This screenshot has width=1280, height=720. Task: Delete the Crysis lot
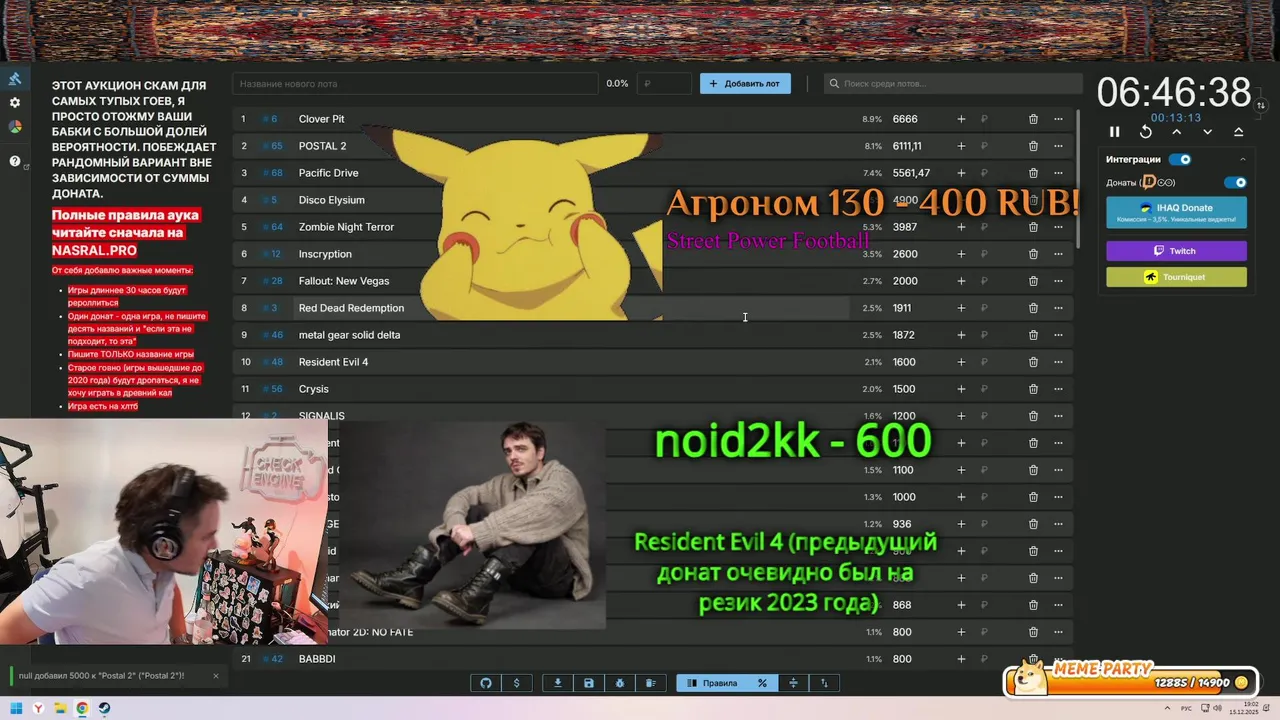pyautogui.click(x=1033, y=389)
